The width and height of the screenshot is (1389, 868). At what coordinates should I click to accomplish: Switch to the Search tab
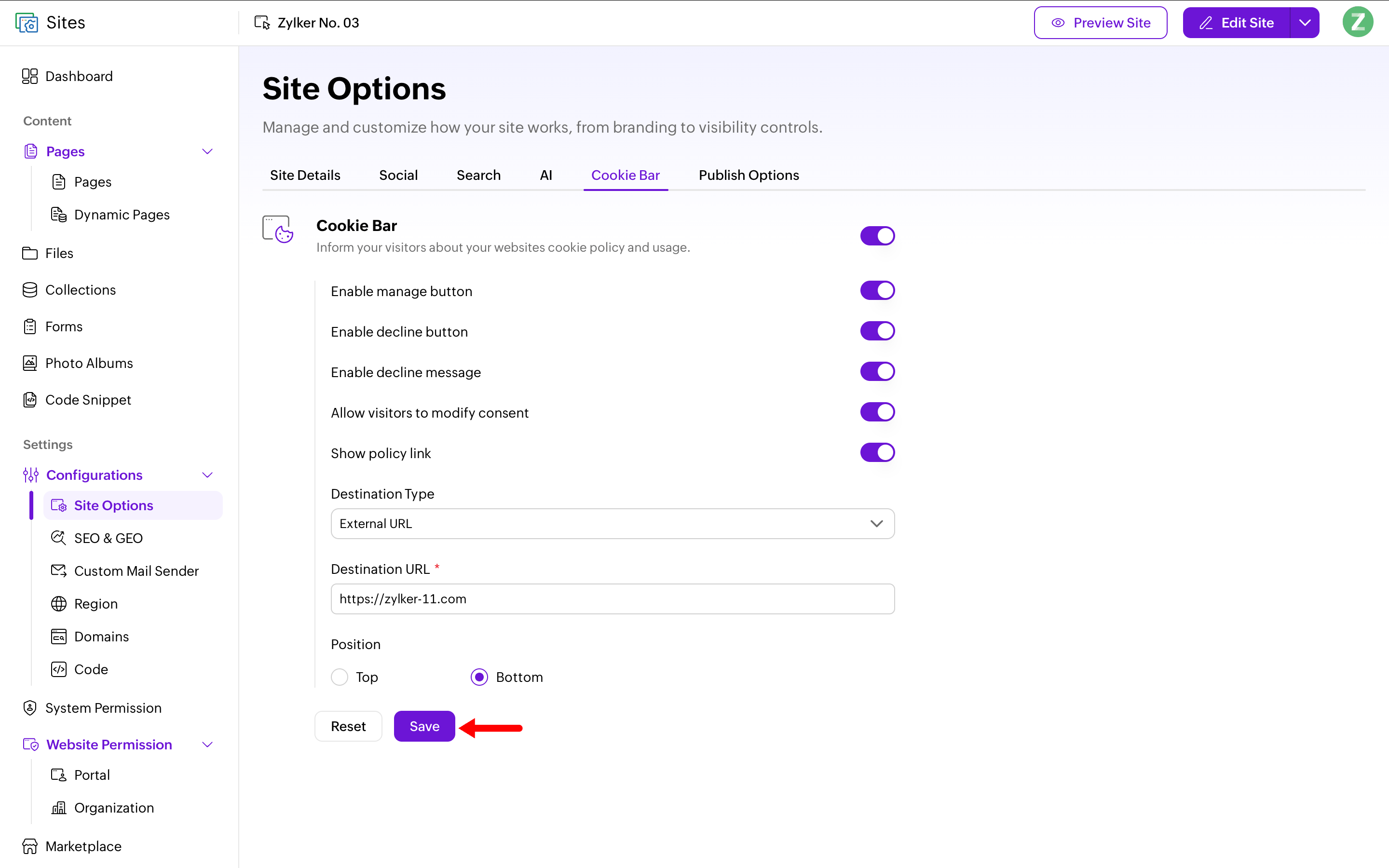(479, 175)
